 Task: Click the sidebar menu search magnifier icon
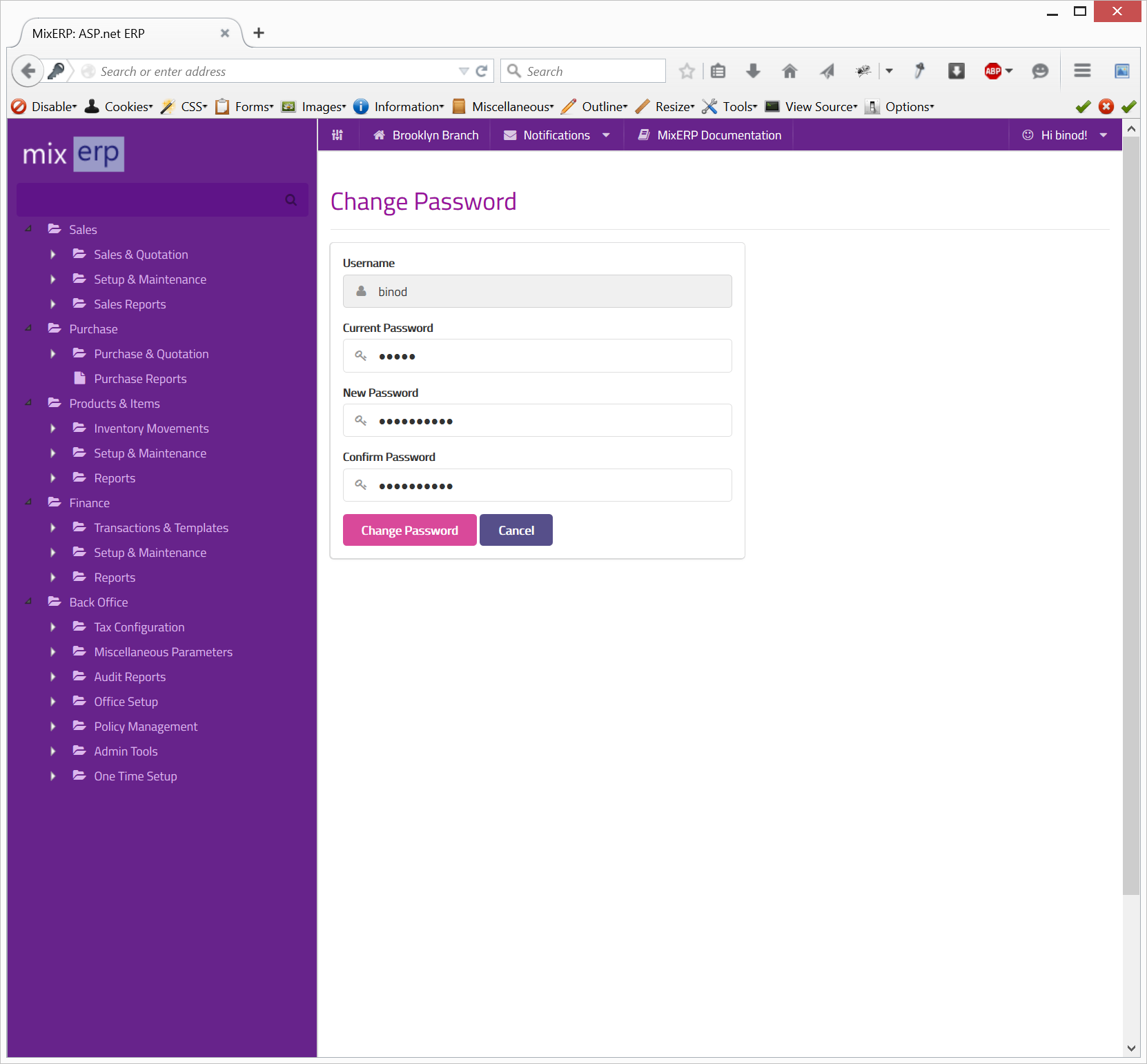(291, 200)
